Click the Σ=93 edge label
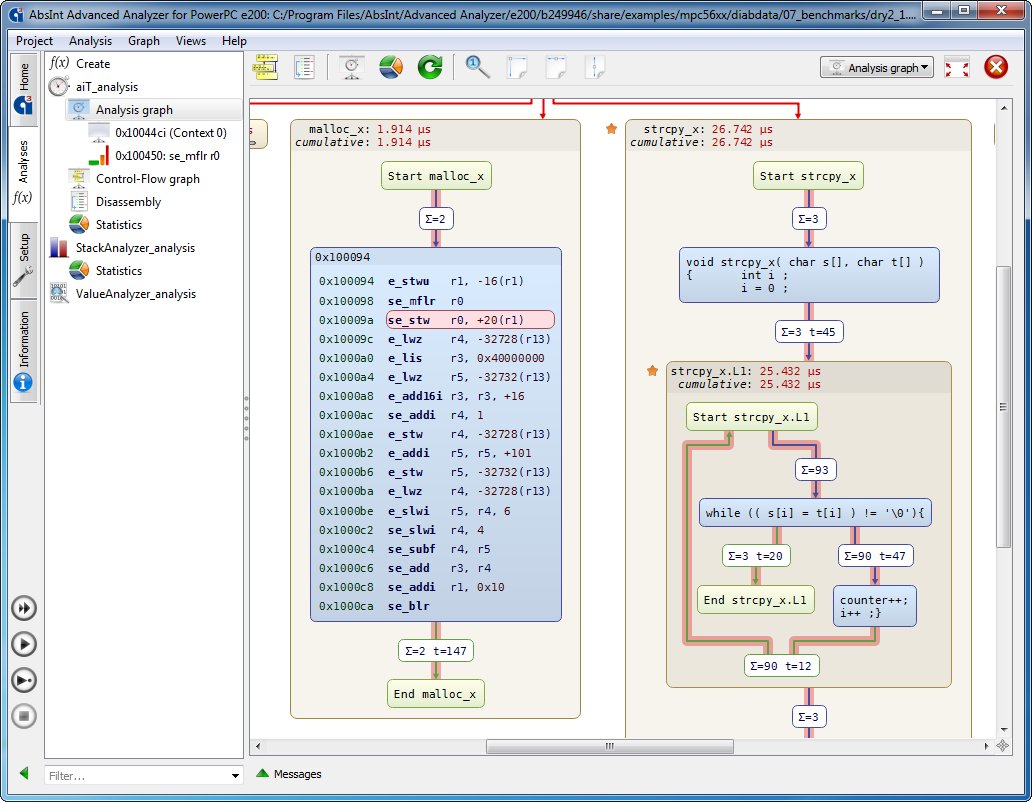Viewport: 1032px width, 802px height. click(x=815, y=470)
